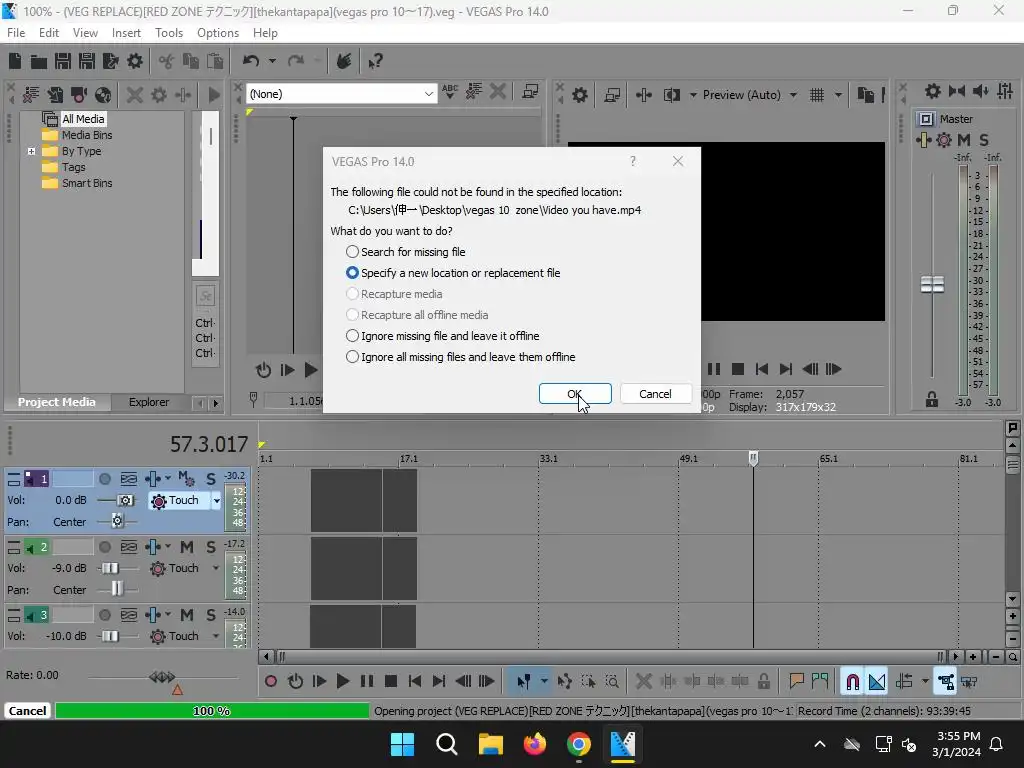Select Ignore all missing files and leave them offline
1024x768 pixels.
click(x=460, y=357)
